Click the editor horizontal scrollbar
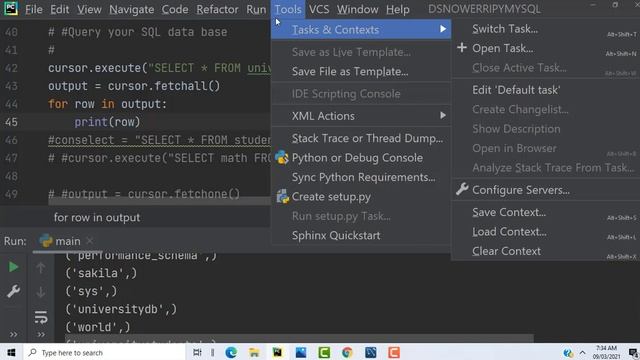This screenshot has height=360, width=640. [159, 201]
